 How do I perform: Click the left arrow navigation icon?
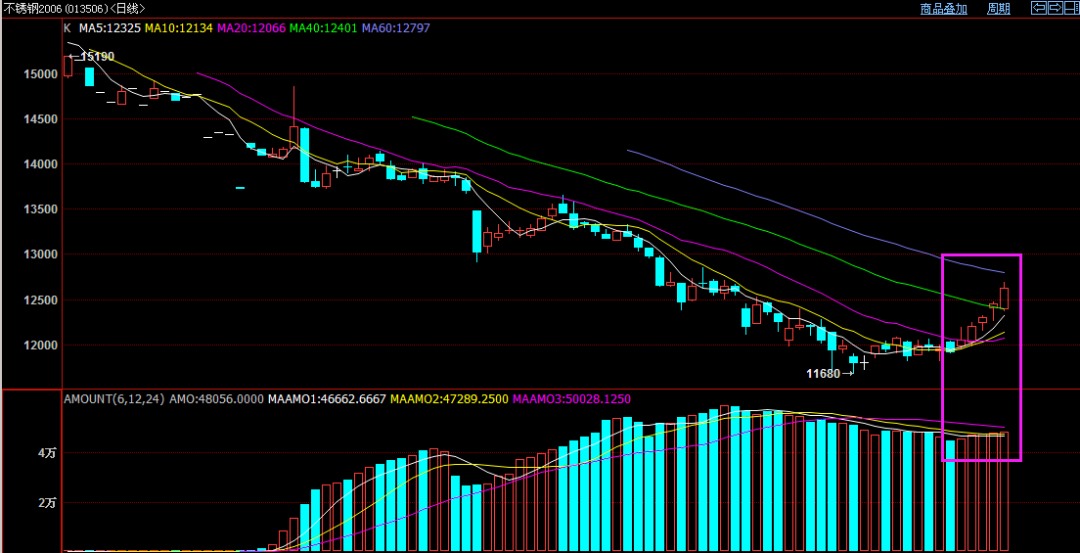pos(1039,8)
